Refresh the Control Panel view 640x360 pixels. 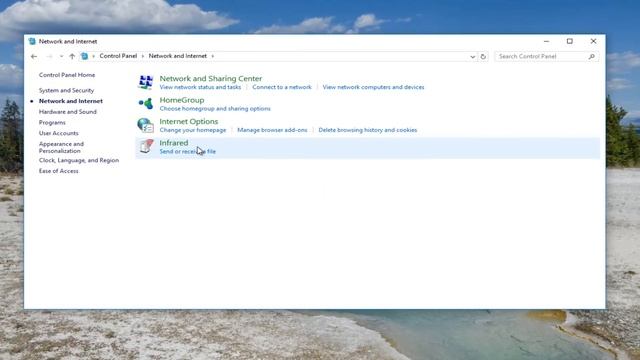(x=483, y=57)
